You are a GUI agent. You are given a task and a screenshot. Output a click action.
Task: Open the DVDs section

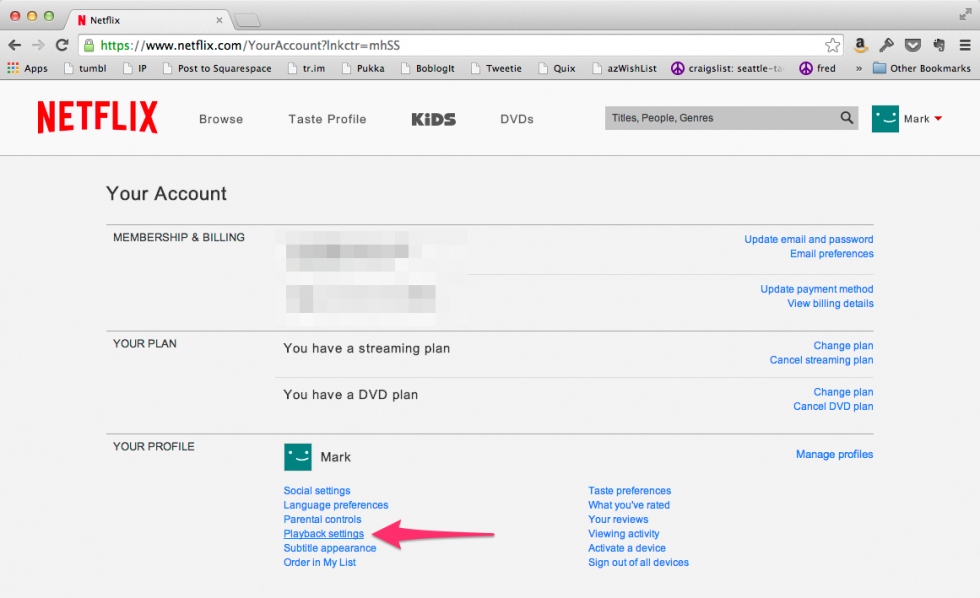[516, 119]
